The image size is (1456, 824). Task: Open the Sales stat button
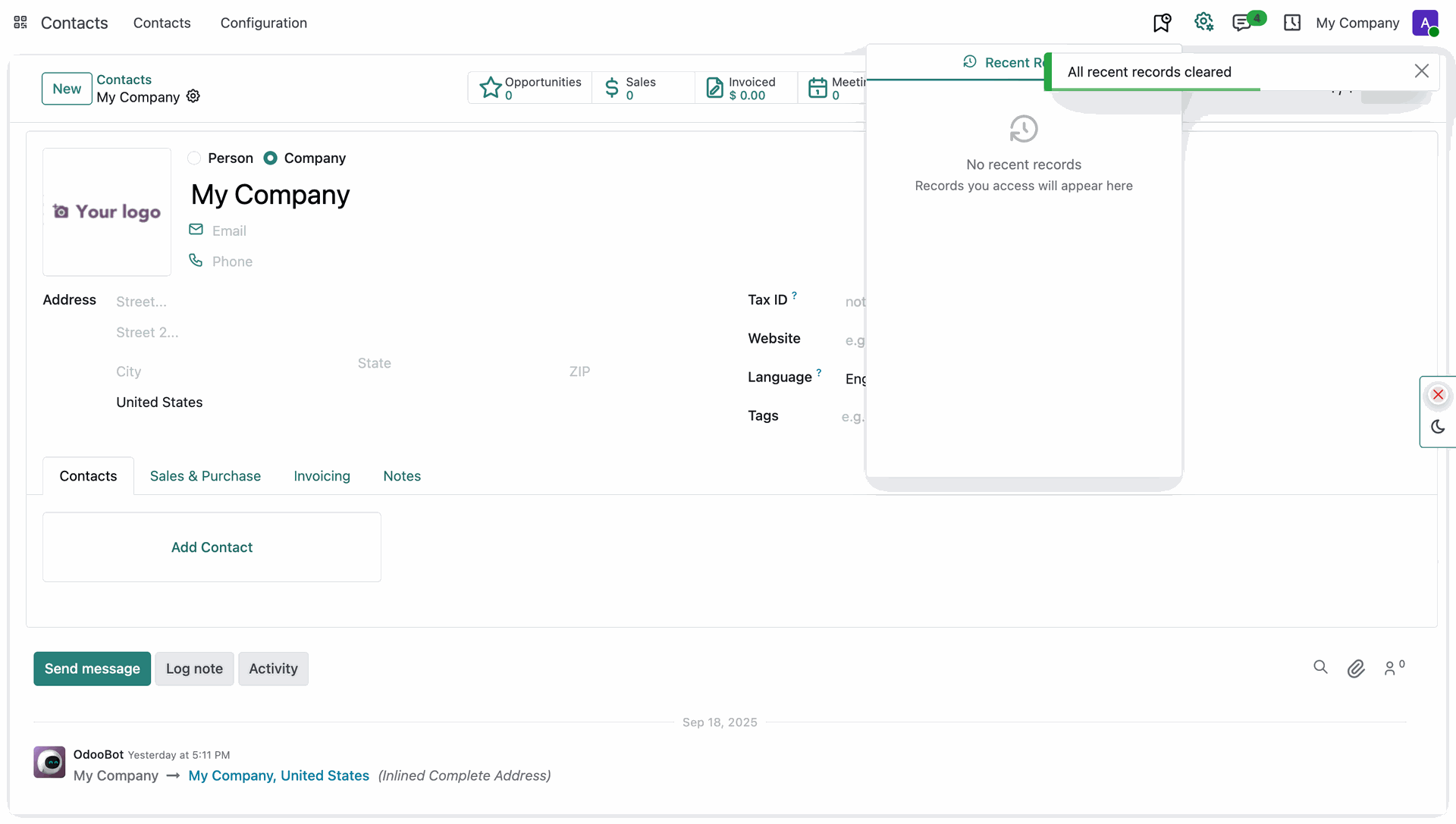(x=643, y=88)
